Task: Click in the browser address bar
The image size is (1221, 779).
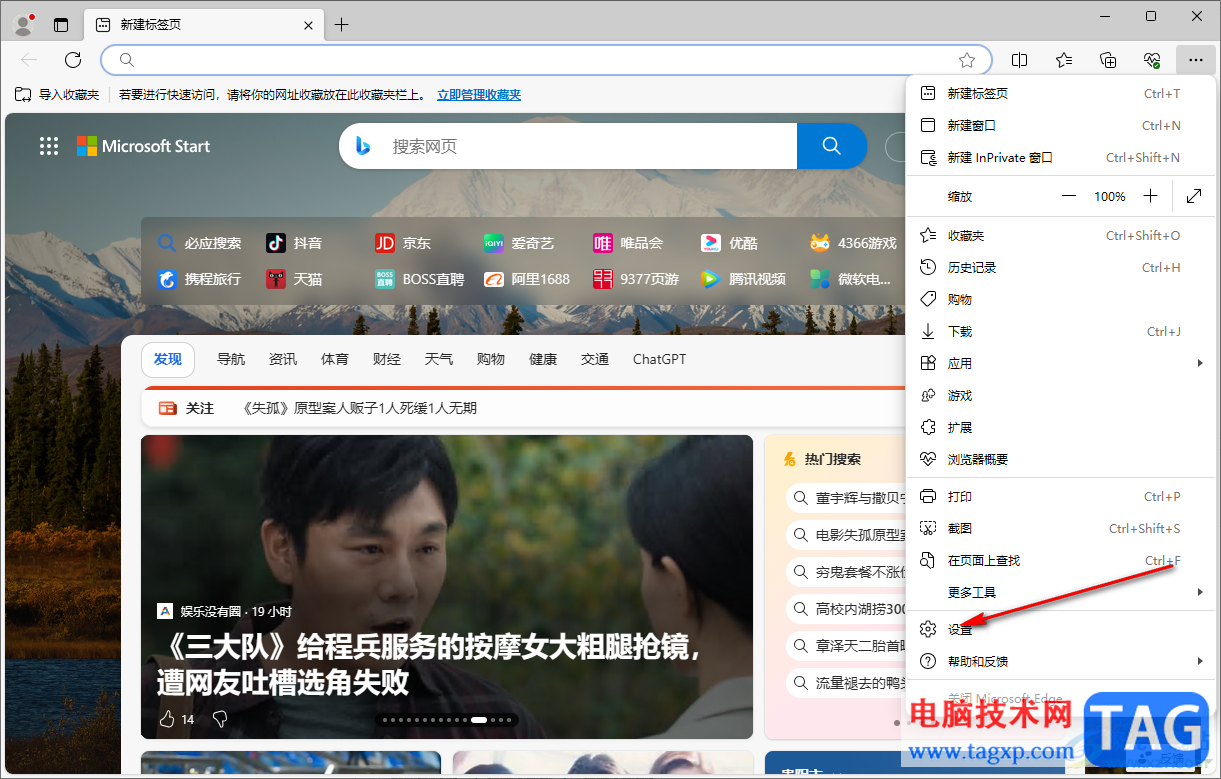Action: pos(546,60)
